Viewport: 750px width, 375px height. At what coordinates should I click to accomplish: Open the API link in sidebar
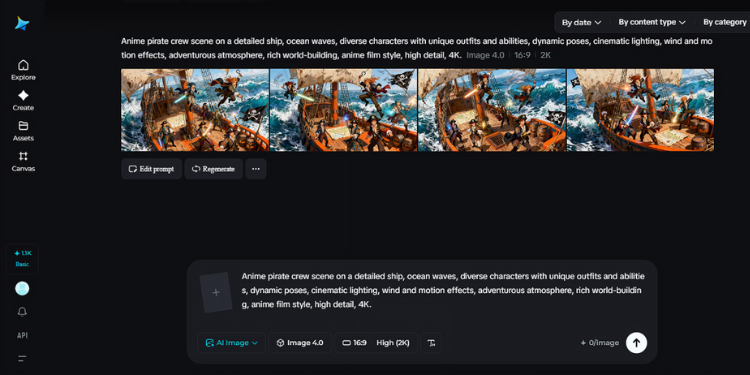(x=22, y=335)
